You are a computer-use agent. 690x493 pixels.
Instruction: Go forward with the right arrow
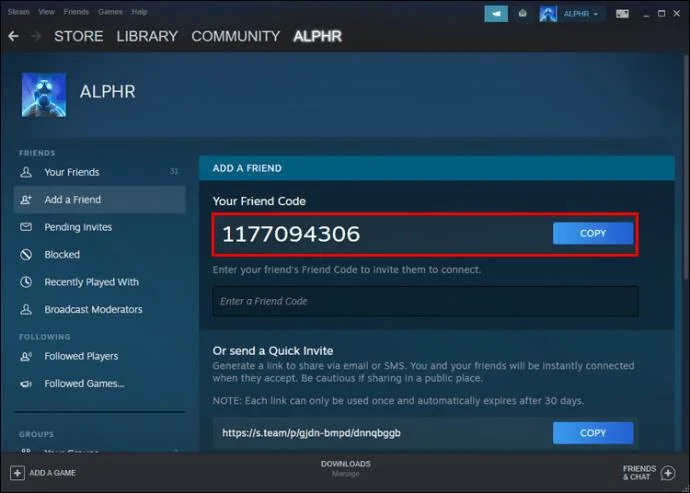(36, 36)
